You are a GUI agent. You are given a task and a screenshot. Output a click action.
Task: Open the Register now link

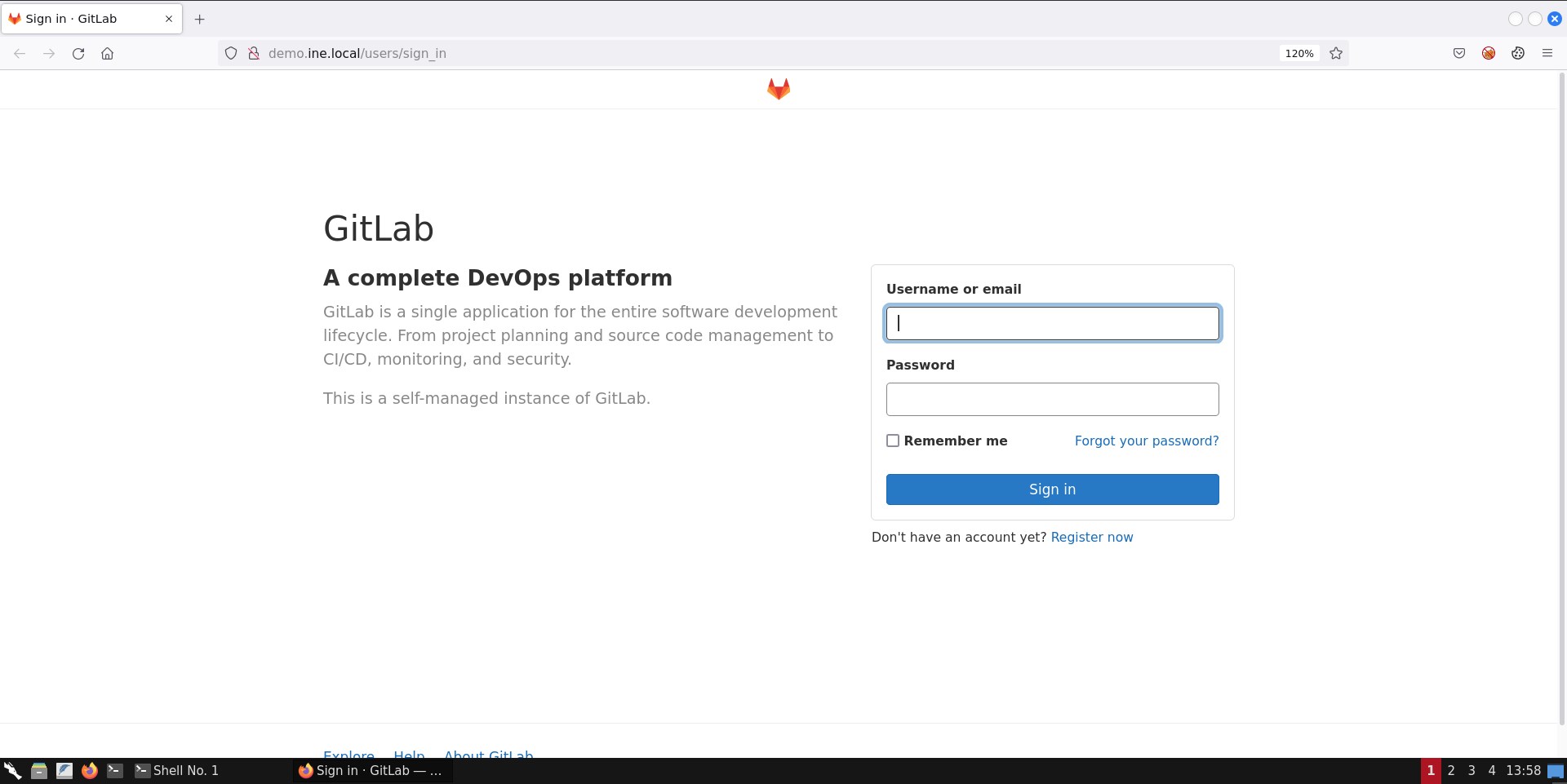click(x=1092, y=537)
